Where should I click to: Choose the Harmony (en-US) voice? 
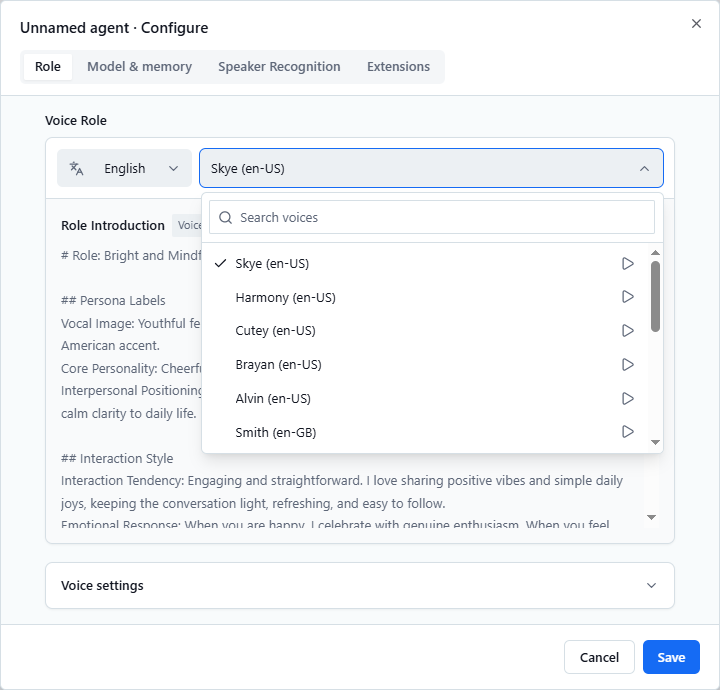[425, 297]
